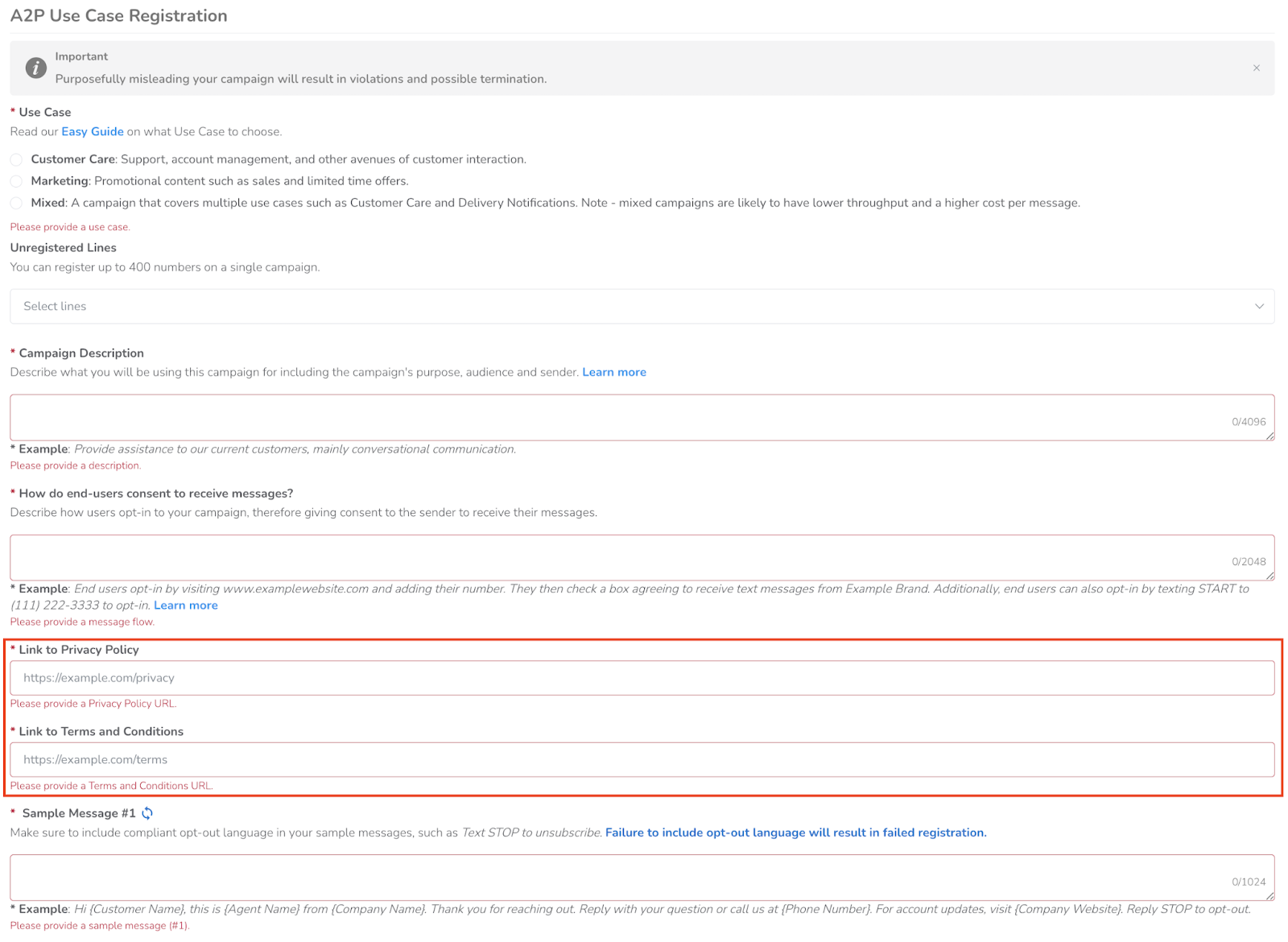Click the opt-out language failure warning link
This screenshot has width=1288, height=942.
tap(795, 833)
